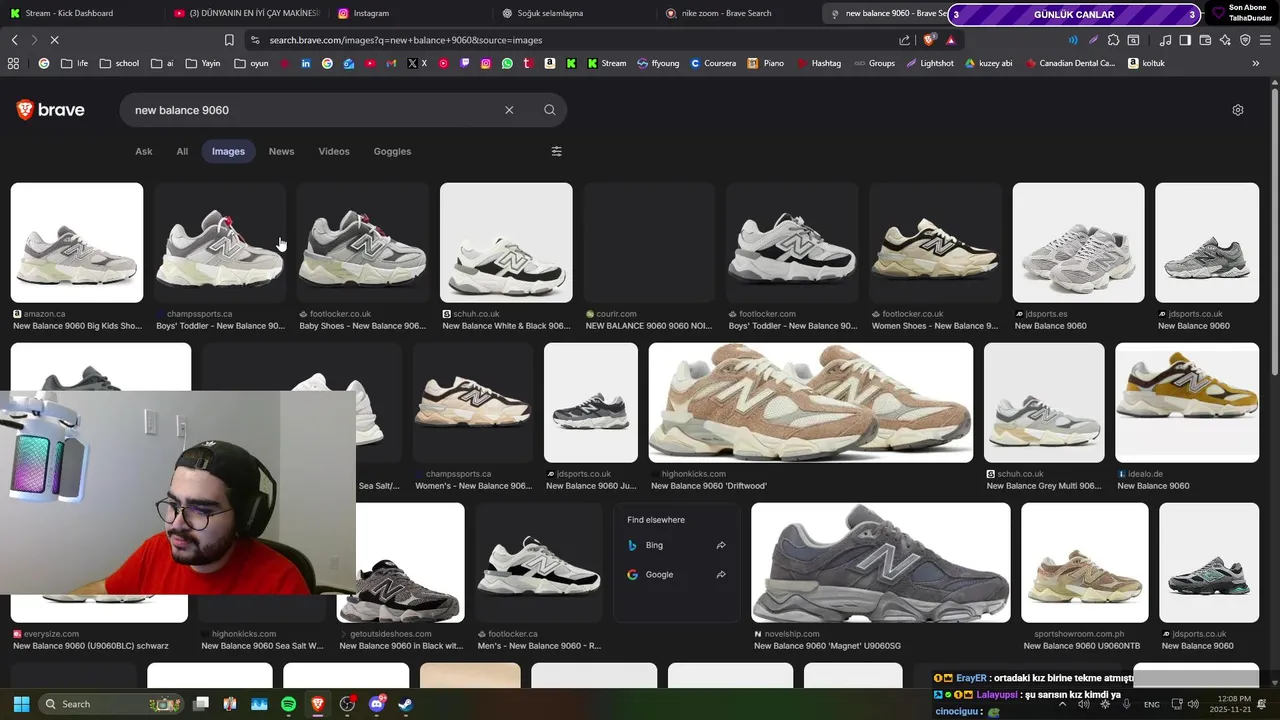The height and width of the screenshot is (720, 1280).
Task: Open Discord from the taskbar
Action: click(377, 704)
